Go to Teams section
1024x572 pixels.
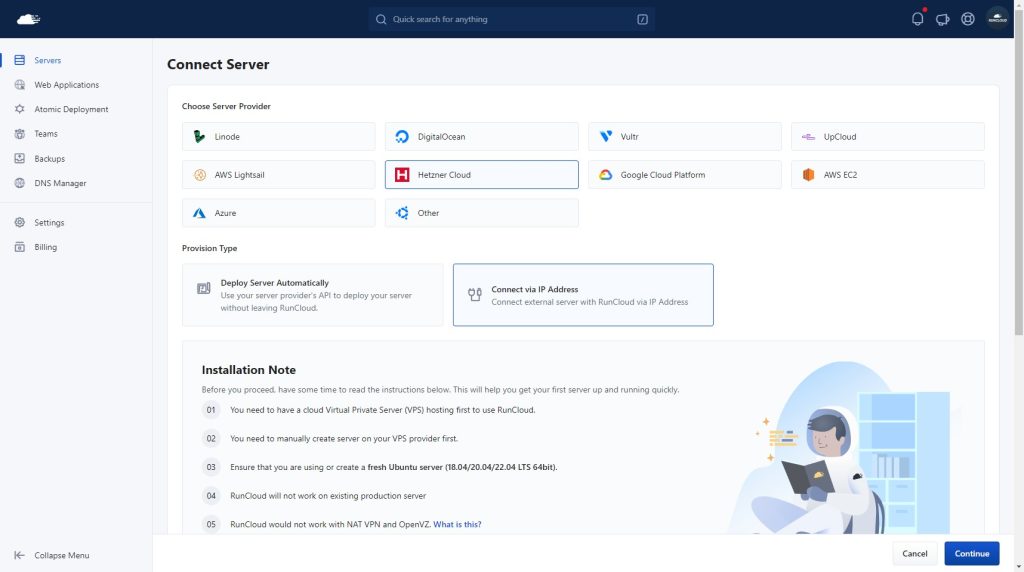click(x=46, y=134)
